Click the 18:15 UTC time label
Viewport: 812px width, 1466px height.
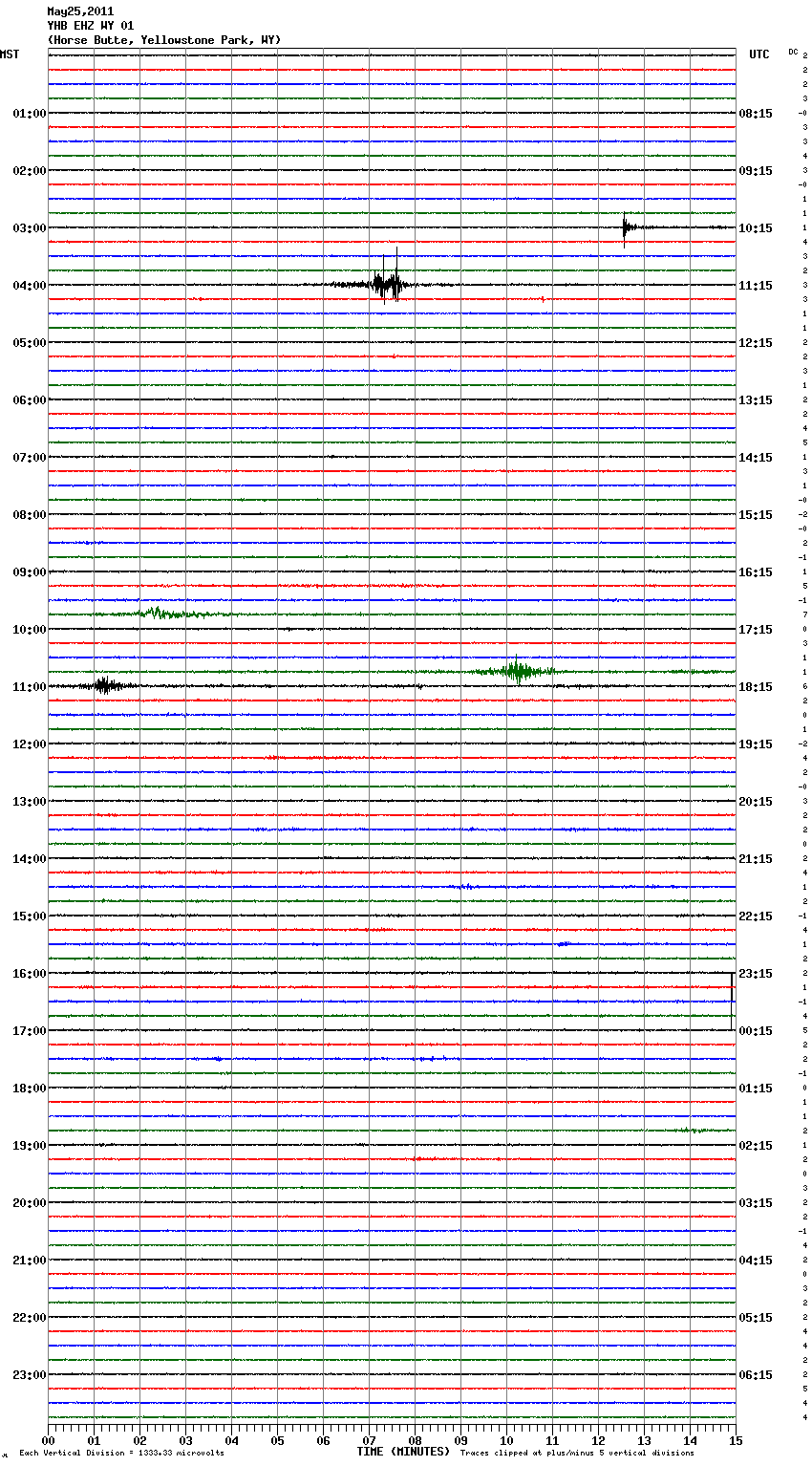[756, 687]
